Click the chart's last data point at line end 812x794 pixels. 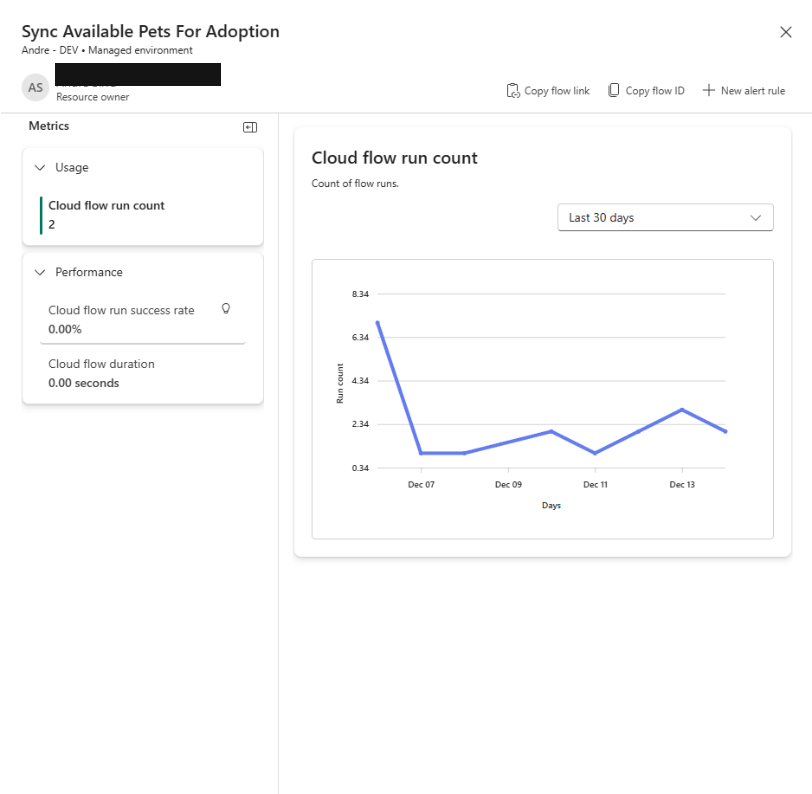click(x=725, y=431)
